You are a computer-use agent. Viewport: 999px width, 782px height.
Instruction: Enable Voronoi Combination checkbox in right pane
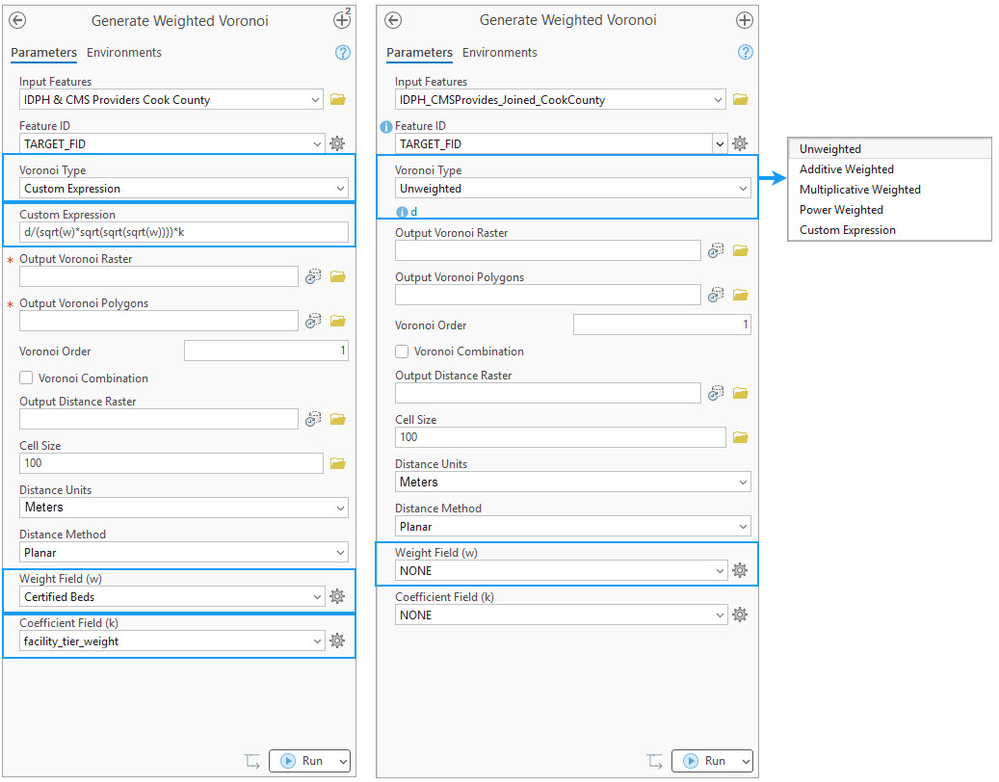[402, 351]
